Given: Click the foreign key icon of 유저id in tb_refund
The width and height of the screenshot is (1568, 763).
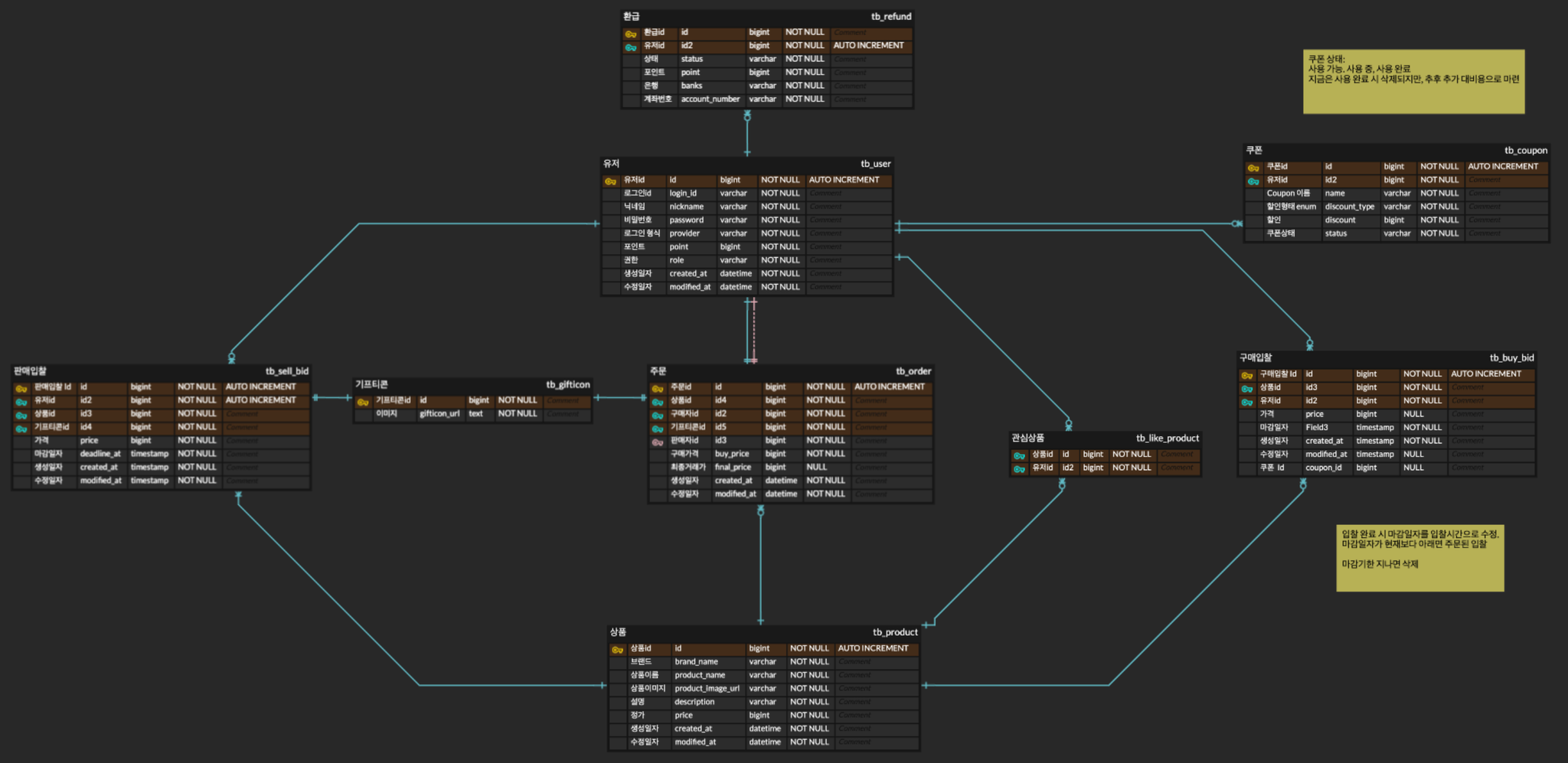Looking at the screenshot, I should [x=630, y=47].
